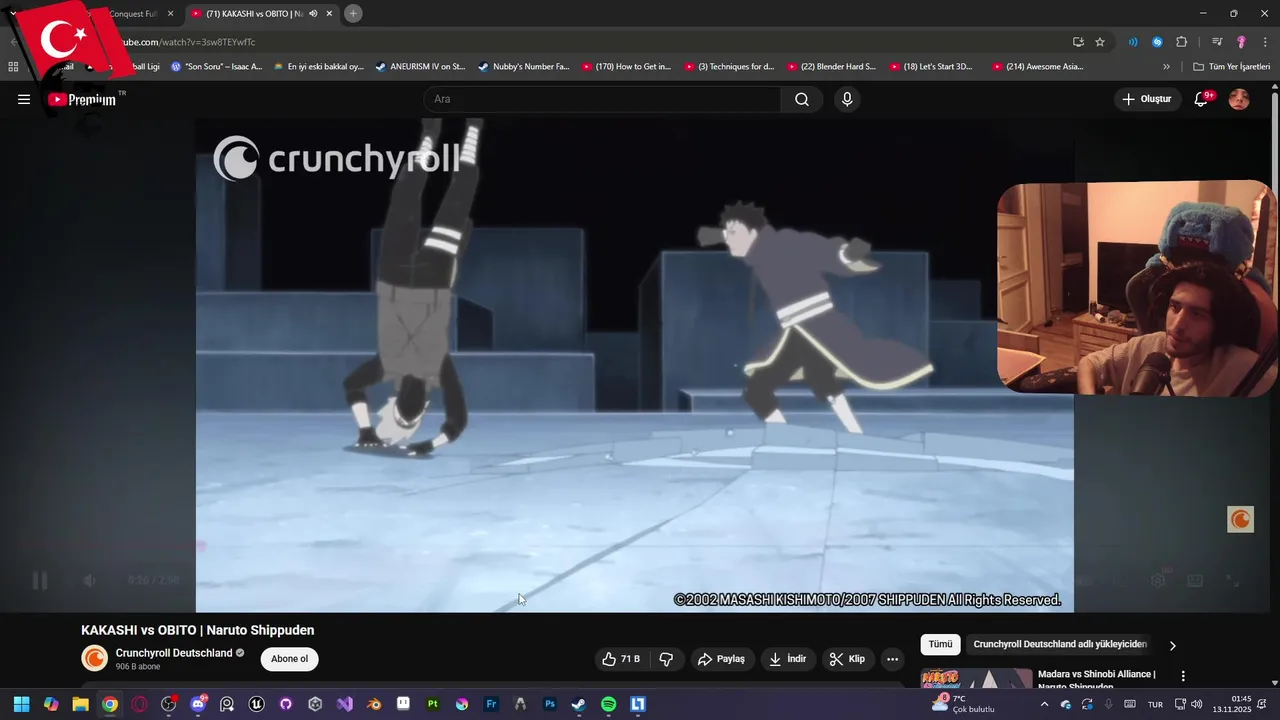Open Blender Hard S... bookmark

(x=831, y=67)
